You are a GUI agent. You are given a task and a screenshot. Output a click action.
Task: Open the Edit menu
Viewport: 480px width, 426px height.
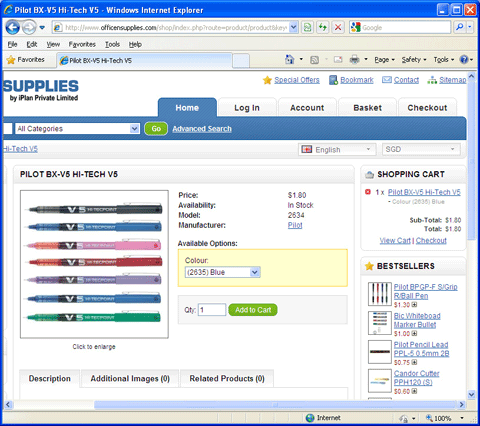coord(32,44)
